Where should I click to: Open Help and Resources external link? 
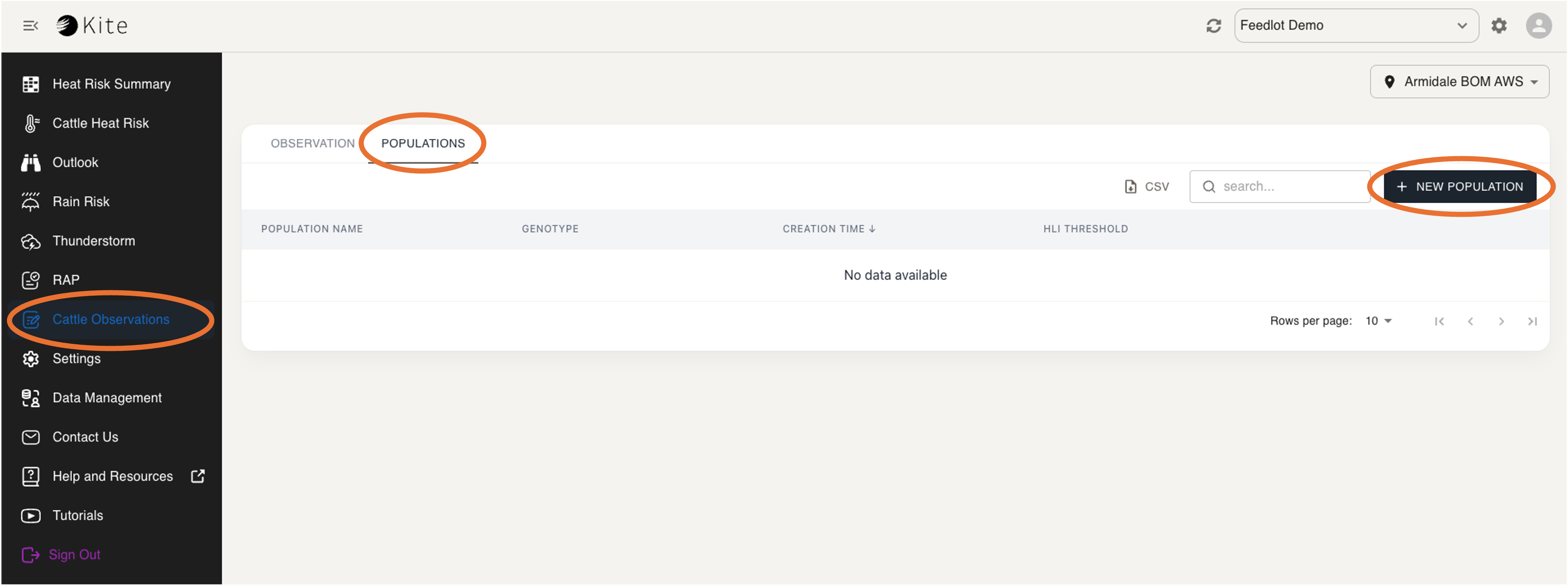[113, 476]
